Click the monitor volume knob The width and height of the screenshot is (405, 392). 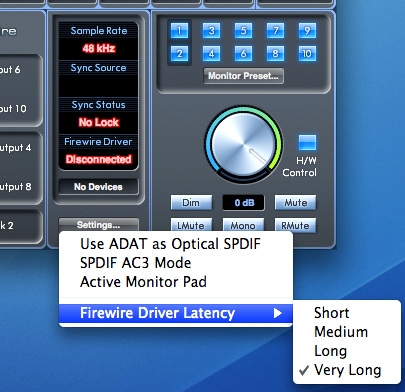[244, 145]
